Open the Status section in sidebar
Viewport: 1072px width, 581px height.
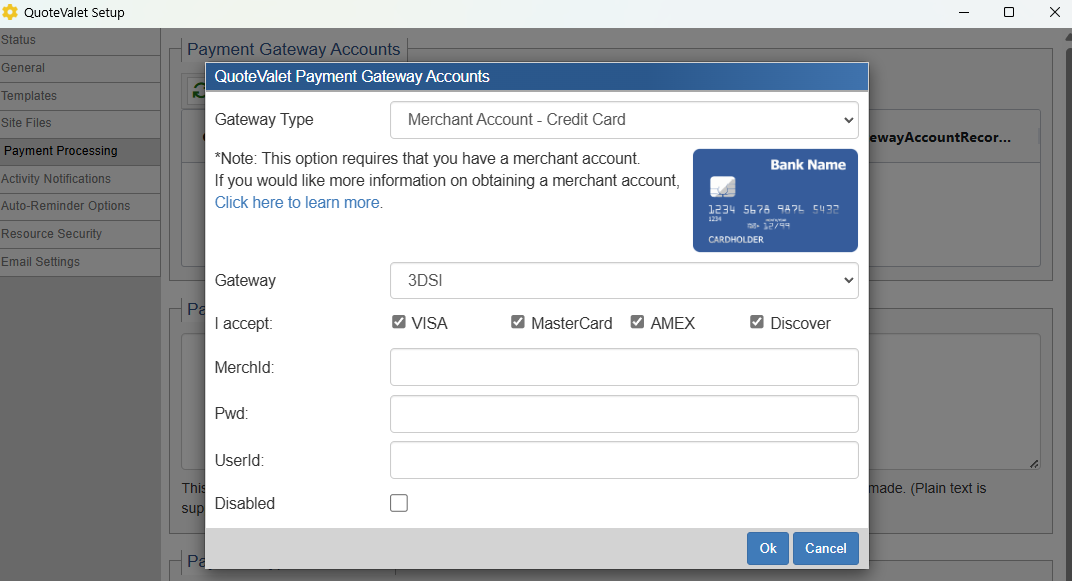19,40
